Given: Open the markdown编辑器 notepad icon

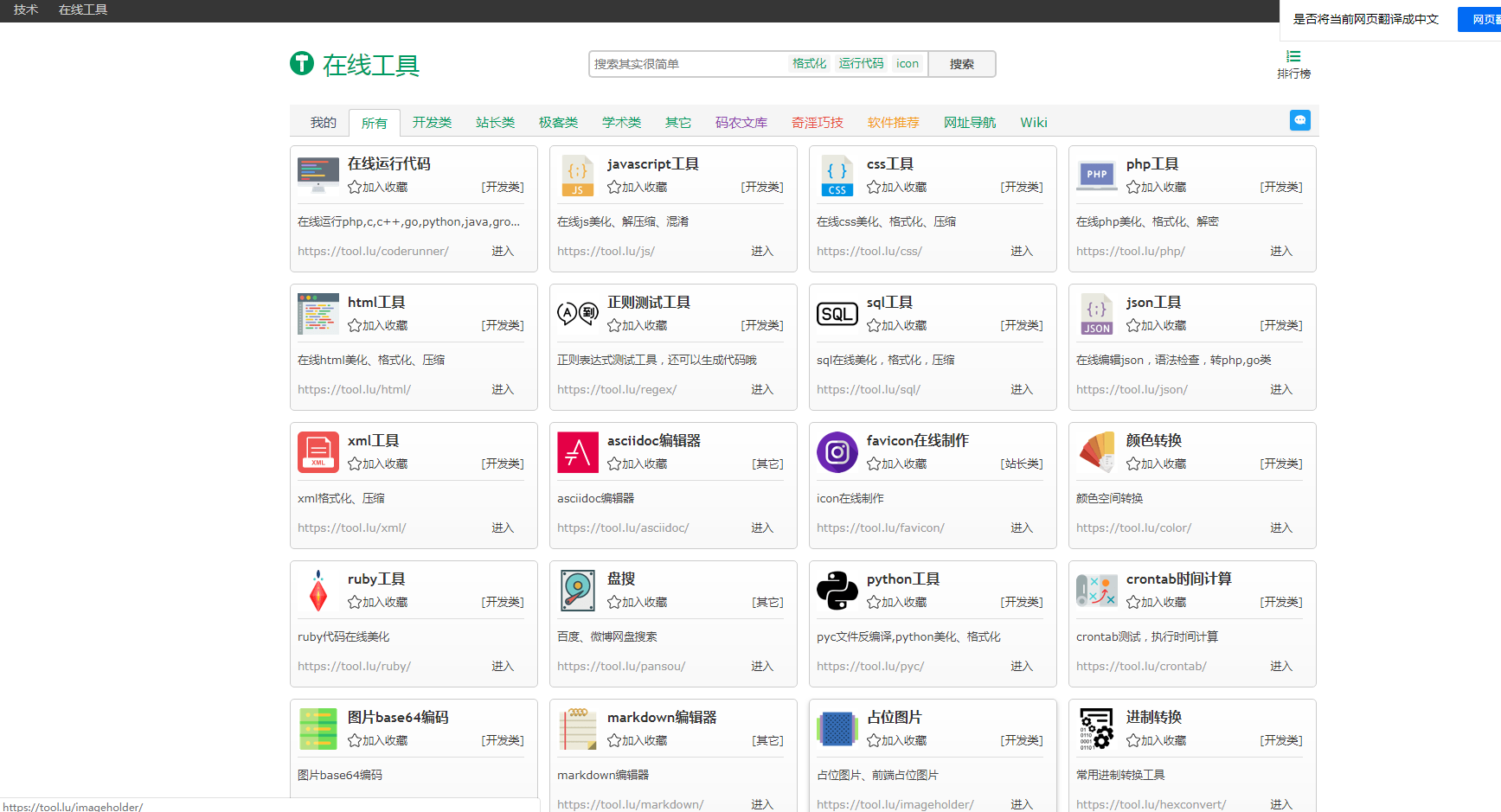Looking at the screenshot, I should 578,729.
